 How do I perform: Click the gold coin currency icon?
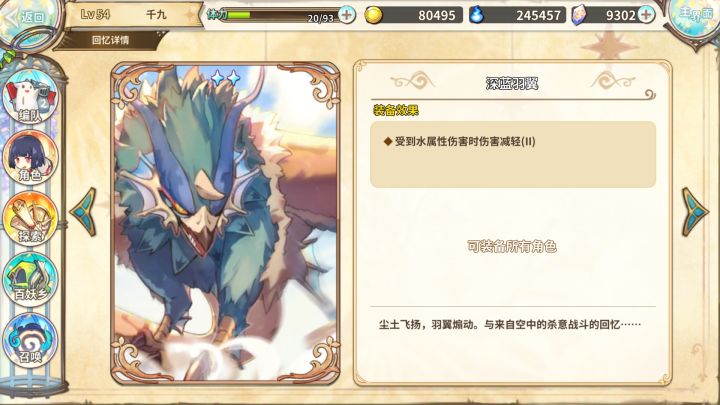coord(373,15)
